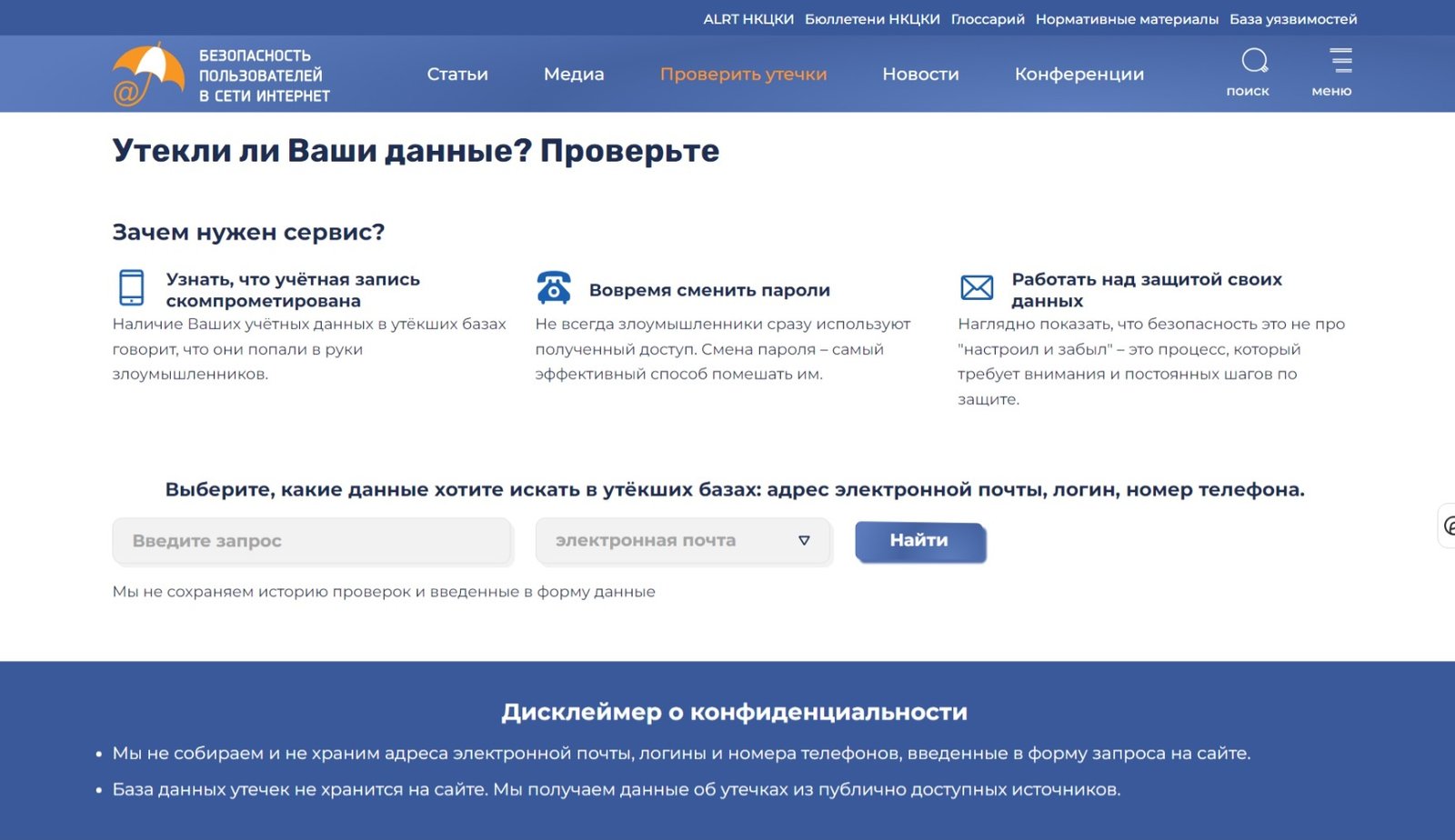Image resolution: width=1455 pixels, height=840 pixels.
Task: Click bullet База данных утечек не хранится
Action: [617, 790]
